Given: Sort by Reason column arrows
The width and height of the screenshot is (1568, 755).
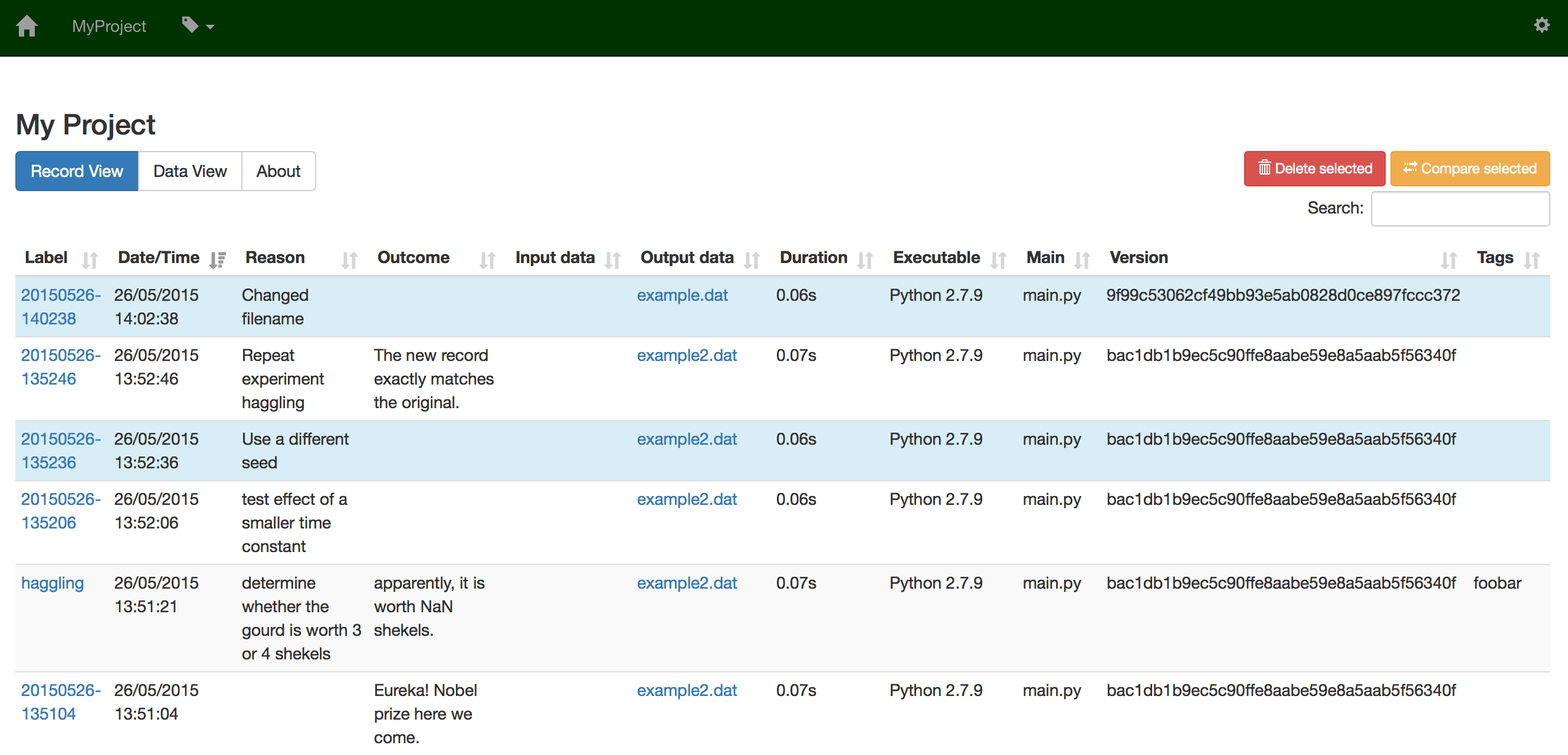Looking at the screenshot, I should click(x=349, y=260).
